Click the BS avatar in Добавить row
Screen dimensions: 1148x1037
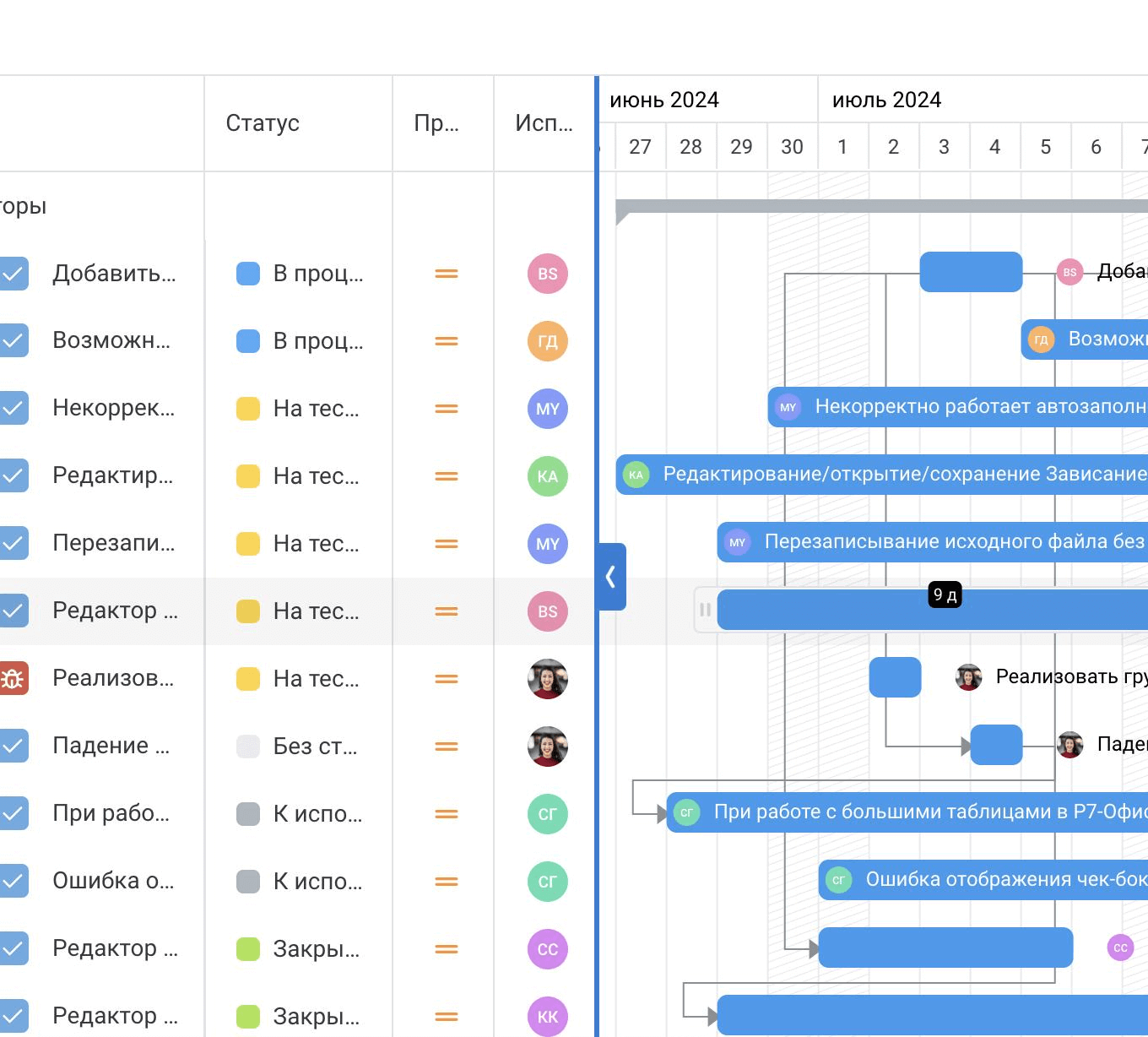(x=548, y=274)
